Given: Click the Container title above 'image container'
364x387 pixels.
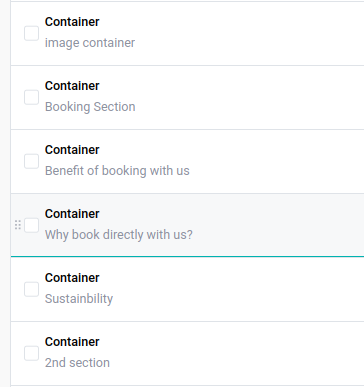Looking at the screenshot, I should coord(72,22).
